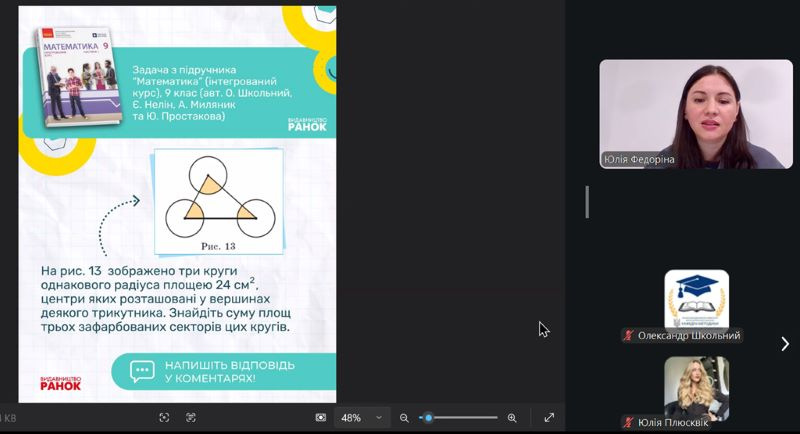Viewport: 800px width, 434px height.
Task: Zoom out with the minus magnifier icon
Action: (x=404, y=417)
